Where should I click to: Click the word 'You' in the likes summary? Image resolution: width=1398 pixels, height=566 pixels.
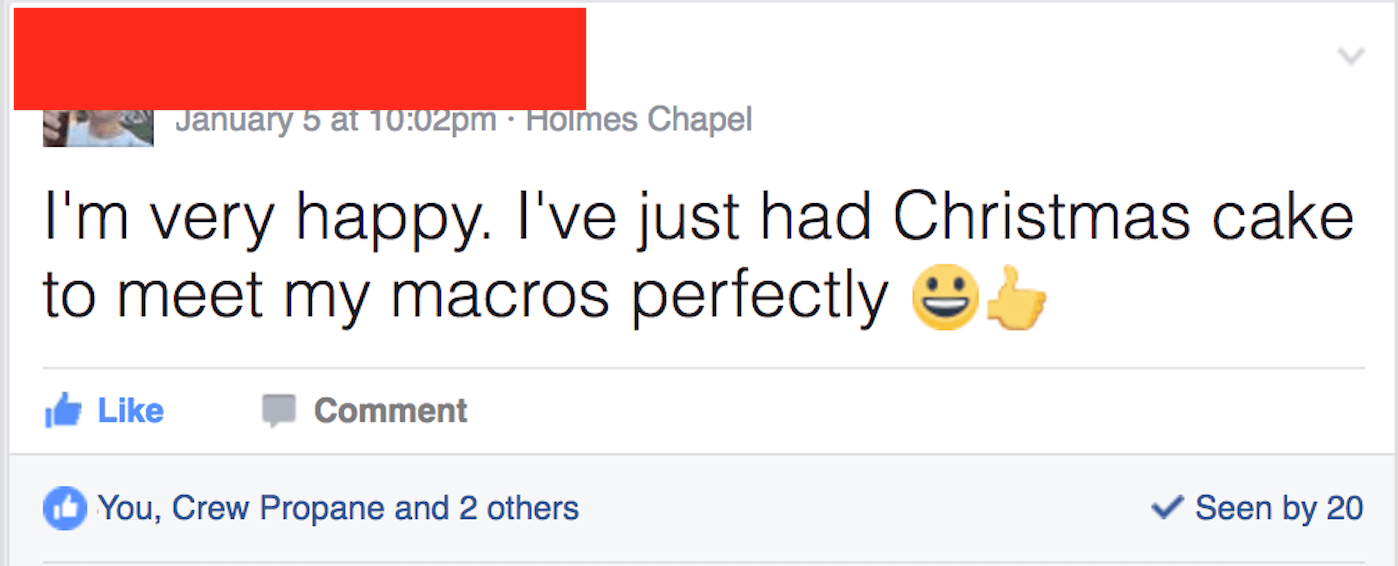click(x=126, y=509)
